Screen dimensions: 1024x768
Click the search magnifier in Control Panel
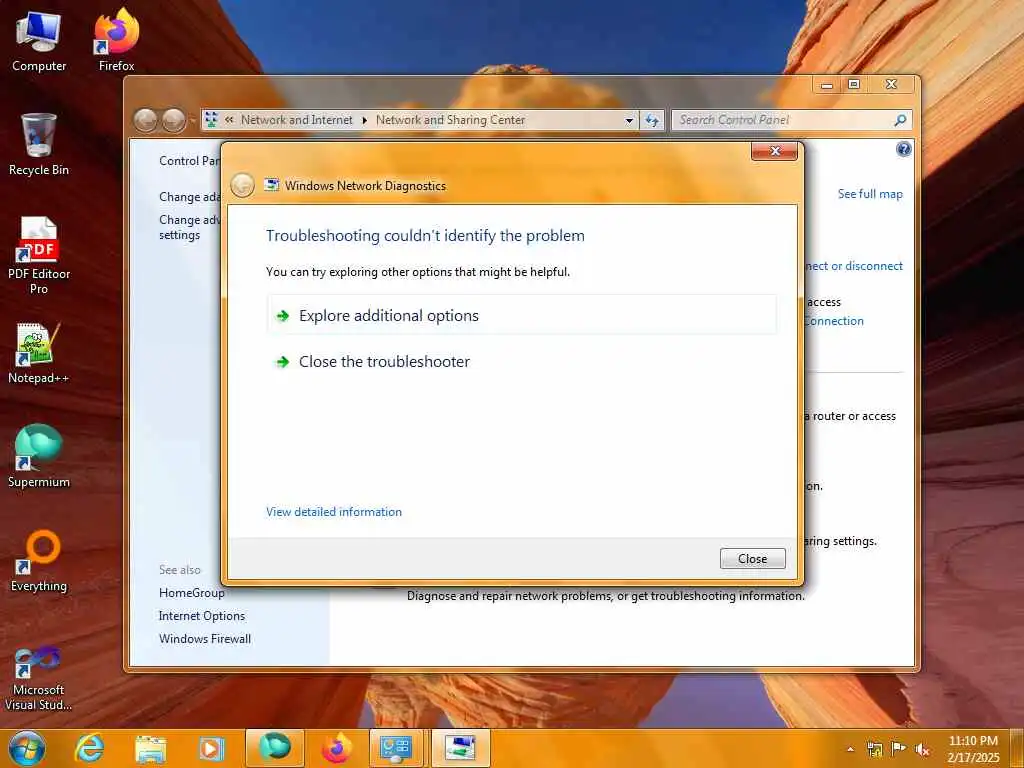coord(900,120)
